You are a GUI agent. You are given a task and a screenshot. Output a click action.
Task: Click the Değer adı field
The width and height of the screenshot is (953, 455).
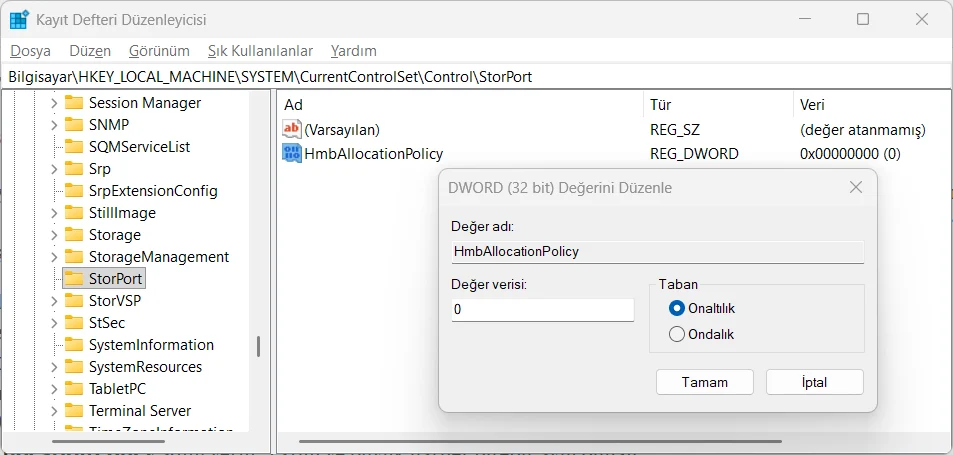[x=658, y=251]
